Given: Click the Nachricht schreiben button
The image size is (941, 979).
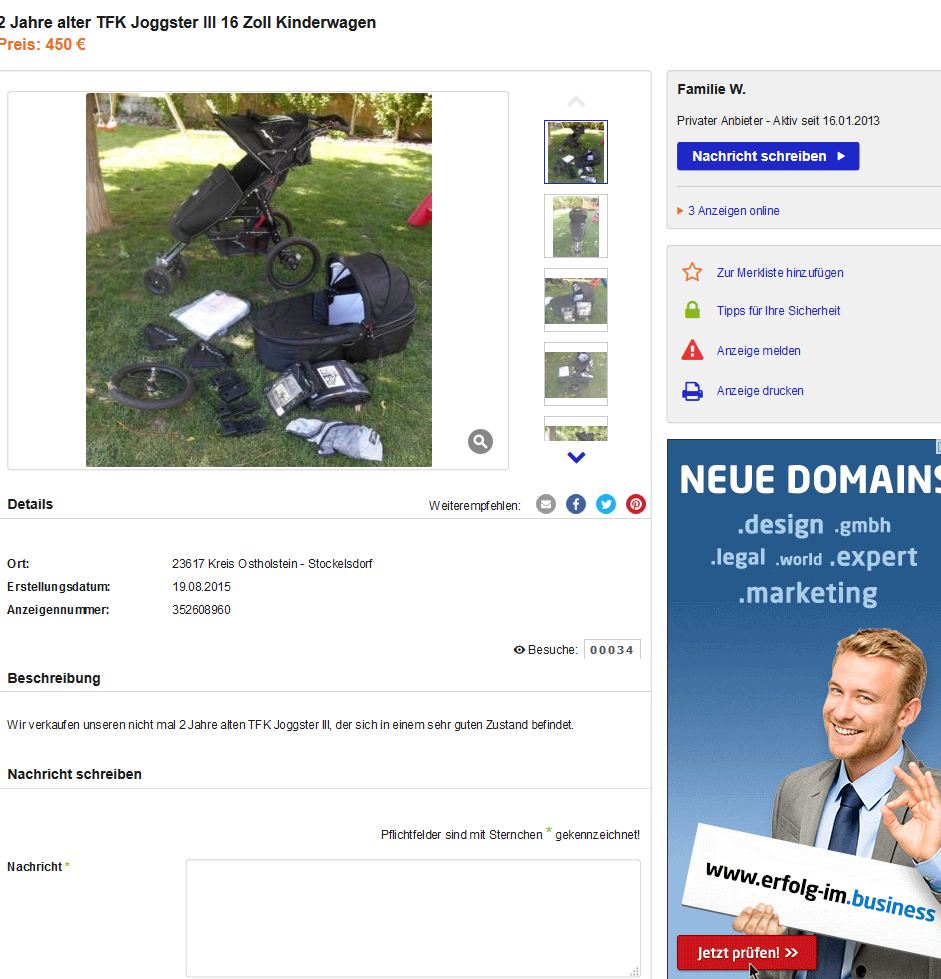Looking at the screenshot, I should tap(768, 156).
